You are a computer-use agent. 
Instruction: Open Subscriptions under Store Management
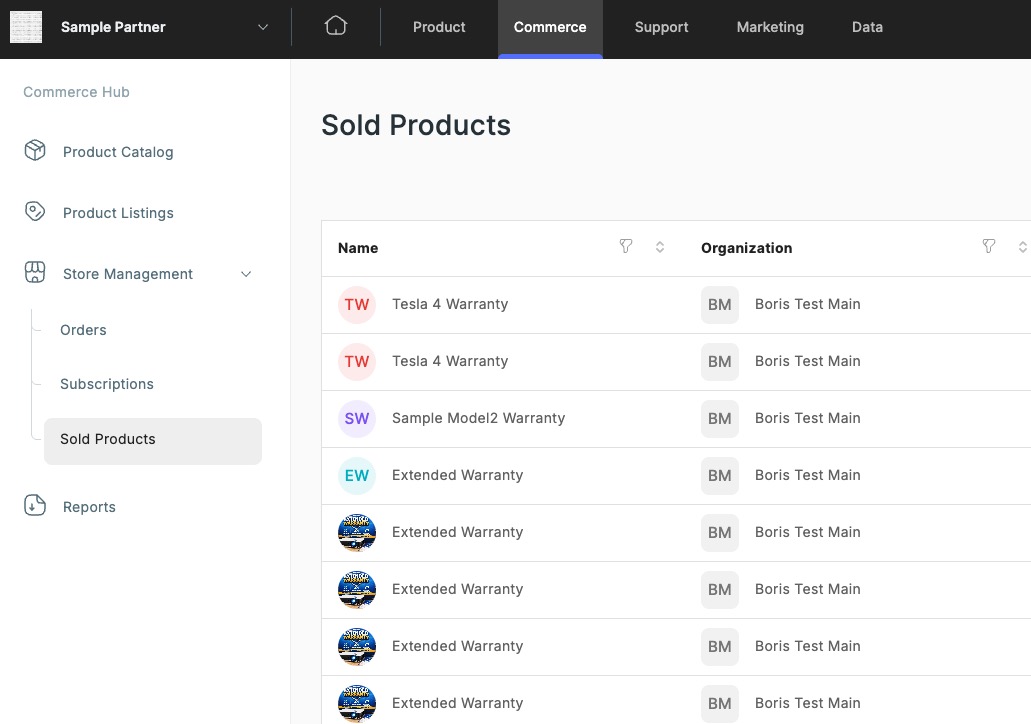coord(107,384)
